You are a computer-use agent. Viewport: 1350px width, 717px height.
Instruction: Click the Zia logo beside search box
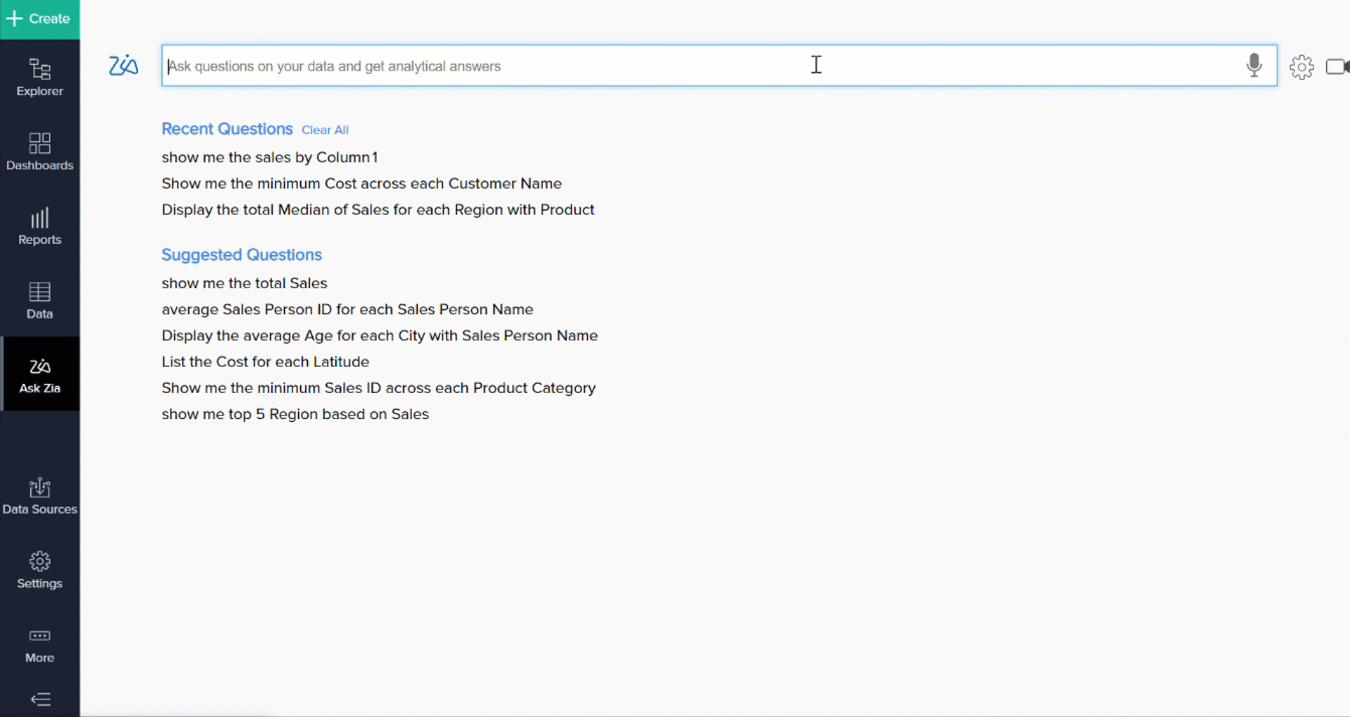click(124, 66)
